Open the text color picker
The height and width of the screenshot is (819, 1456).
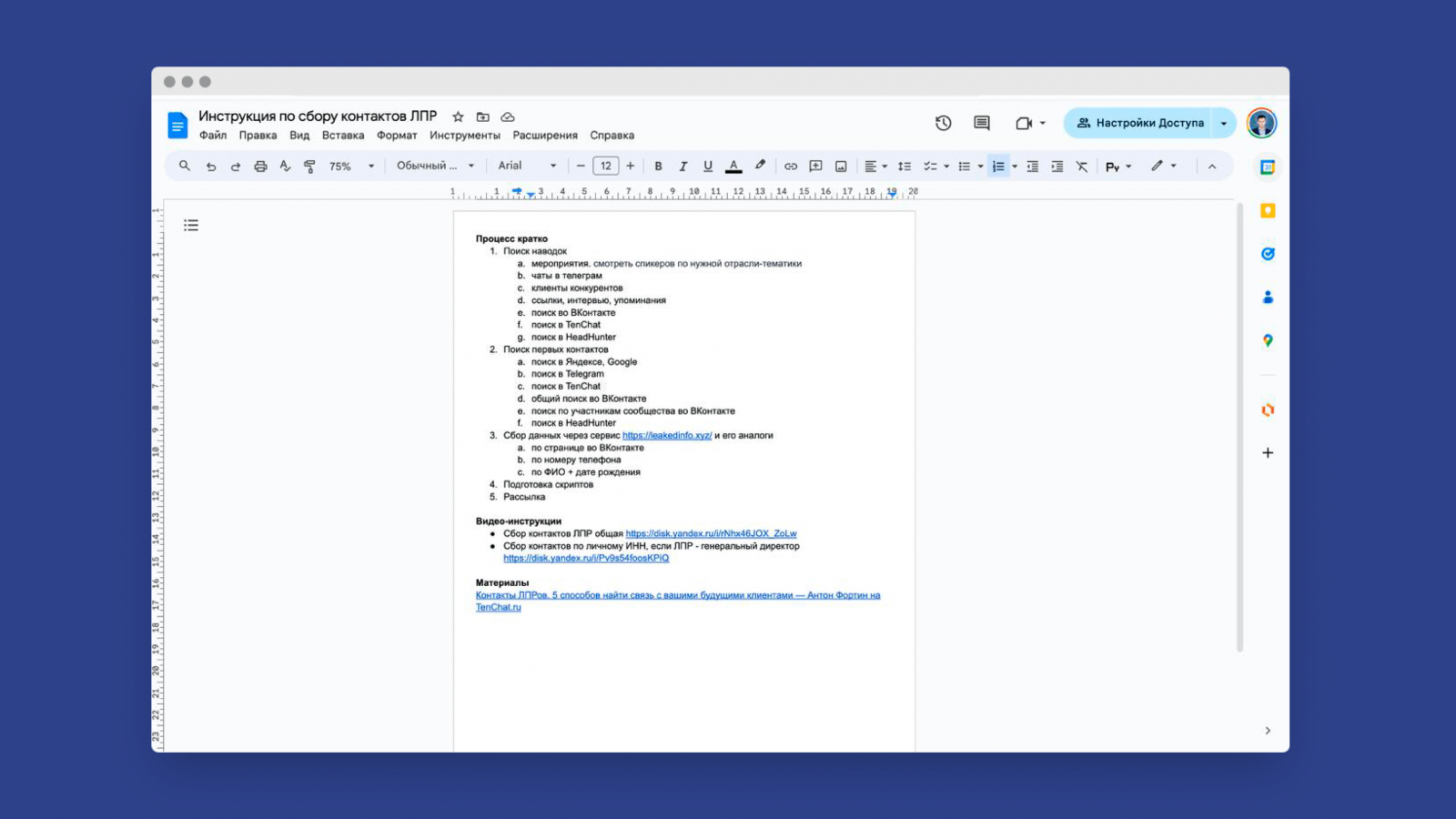click(733, 167)
